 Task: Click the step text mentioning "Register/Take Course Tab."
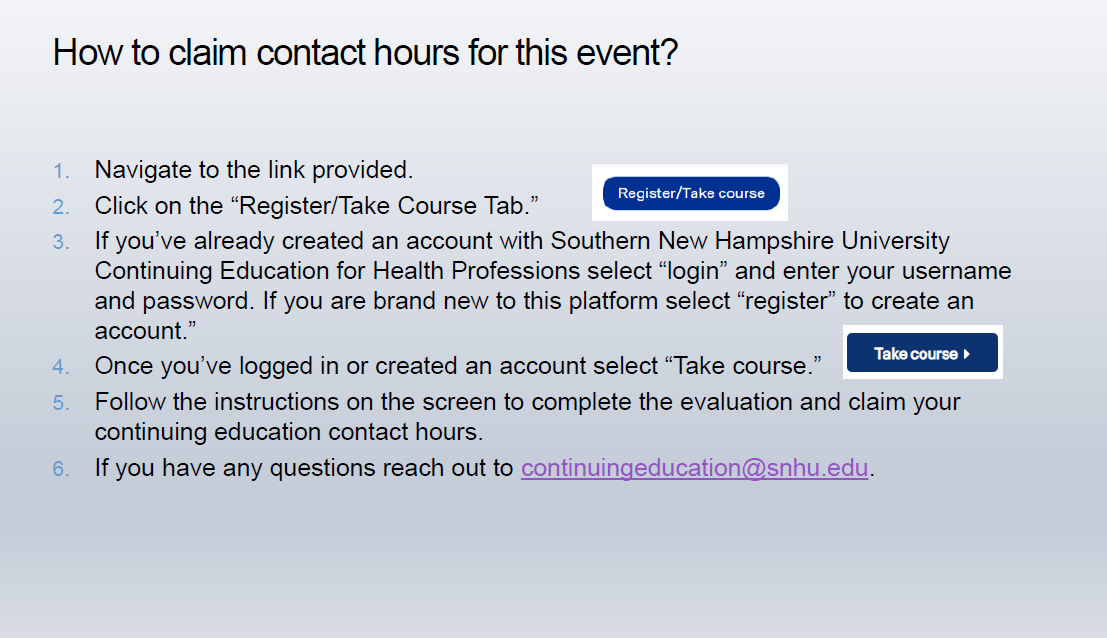(317, 206)
